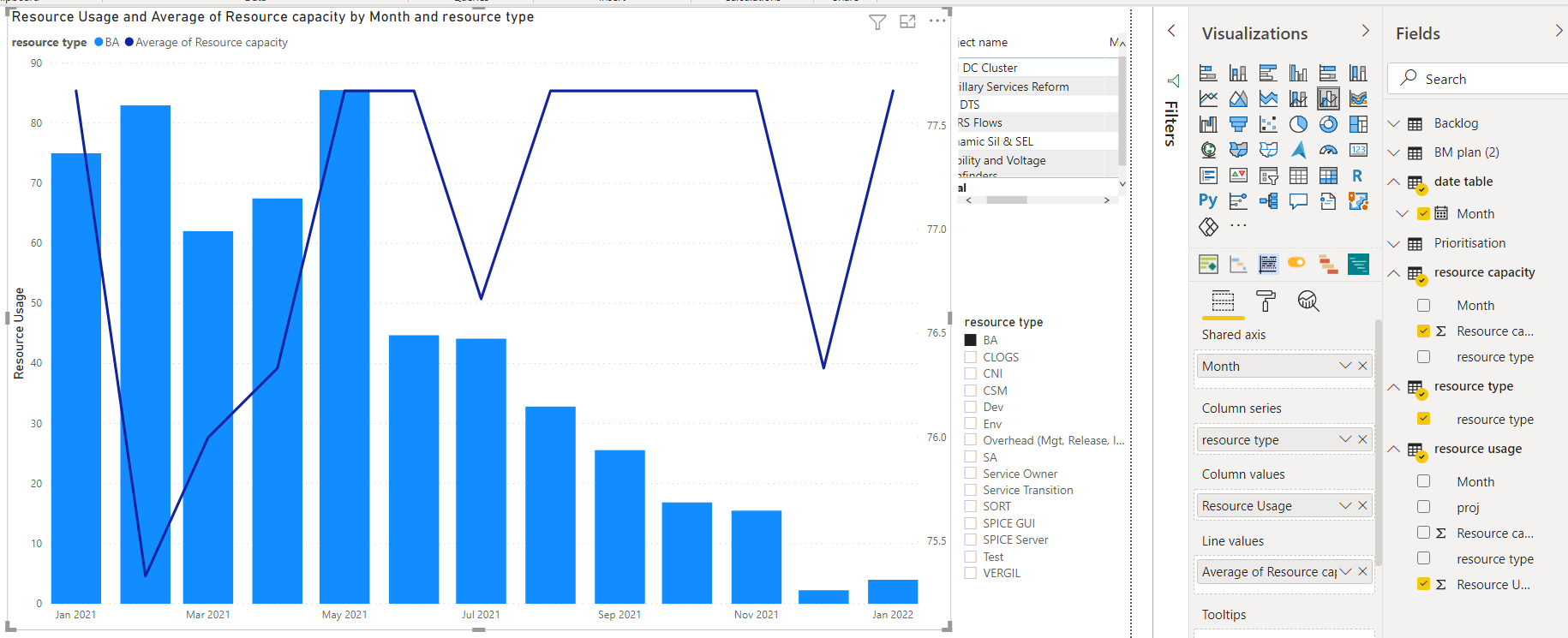
Task: Tick the Service Owner checkbox
Action: (971, 474)
